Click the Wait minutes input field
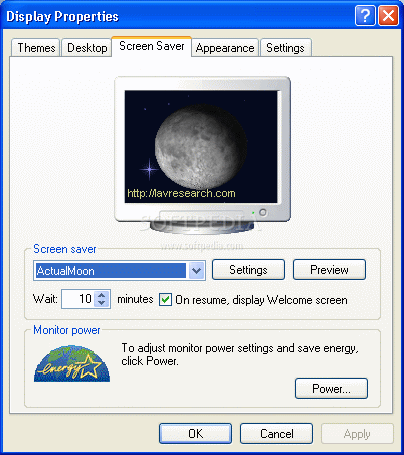The image size is (404, 455). point(78,299)
